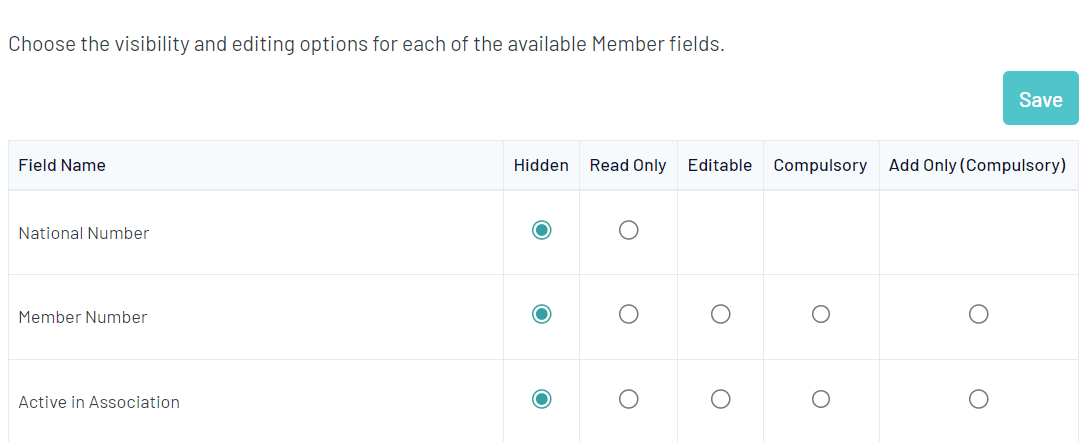Mark Active in Association as Compulsory

pyautogui.click(x=820, y=400)
